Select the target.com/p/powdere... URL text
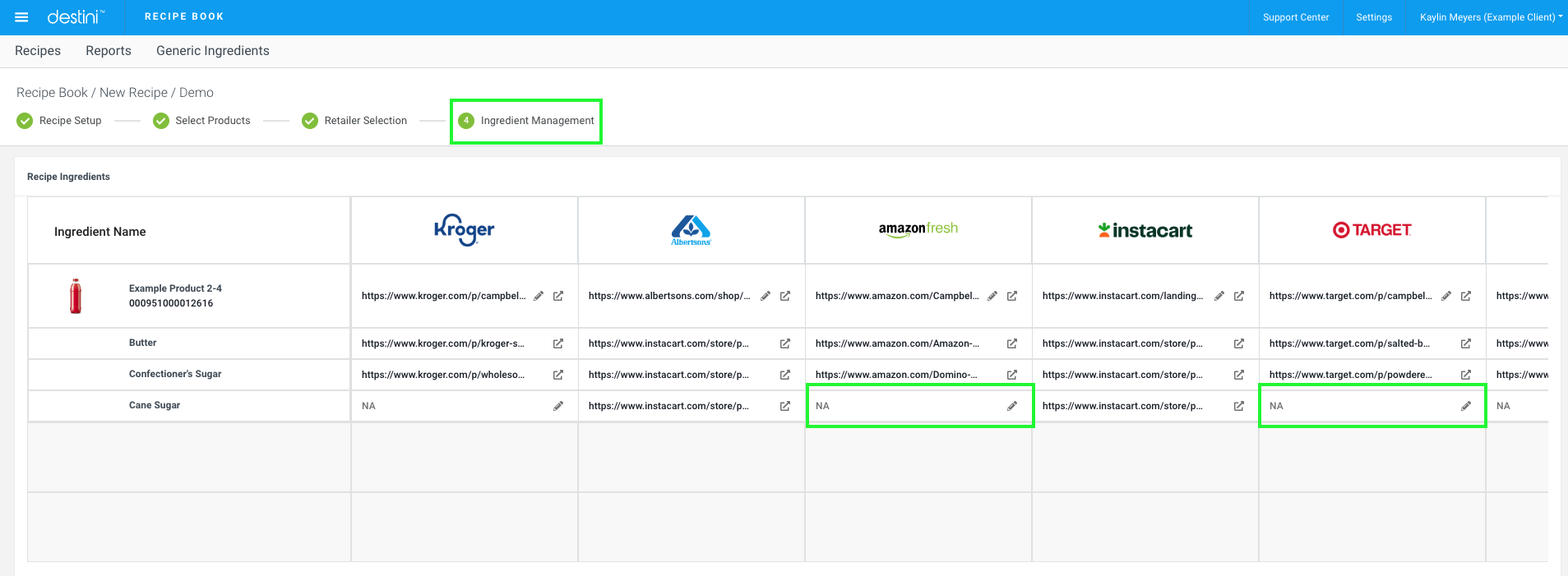The image size is (1568, 576). pyautogui.click(x=1350, y=375)
